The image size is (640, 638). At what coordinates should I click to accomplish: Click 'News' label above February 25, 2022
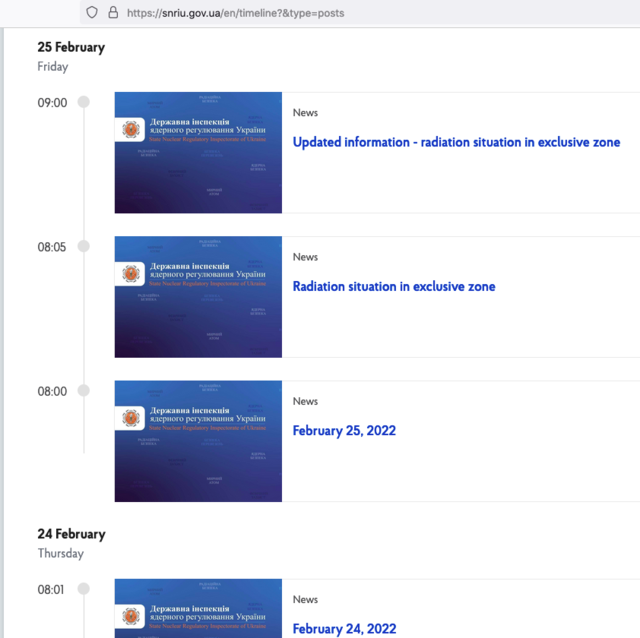305,401
